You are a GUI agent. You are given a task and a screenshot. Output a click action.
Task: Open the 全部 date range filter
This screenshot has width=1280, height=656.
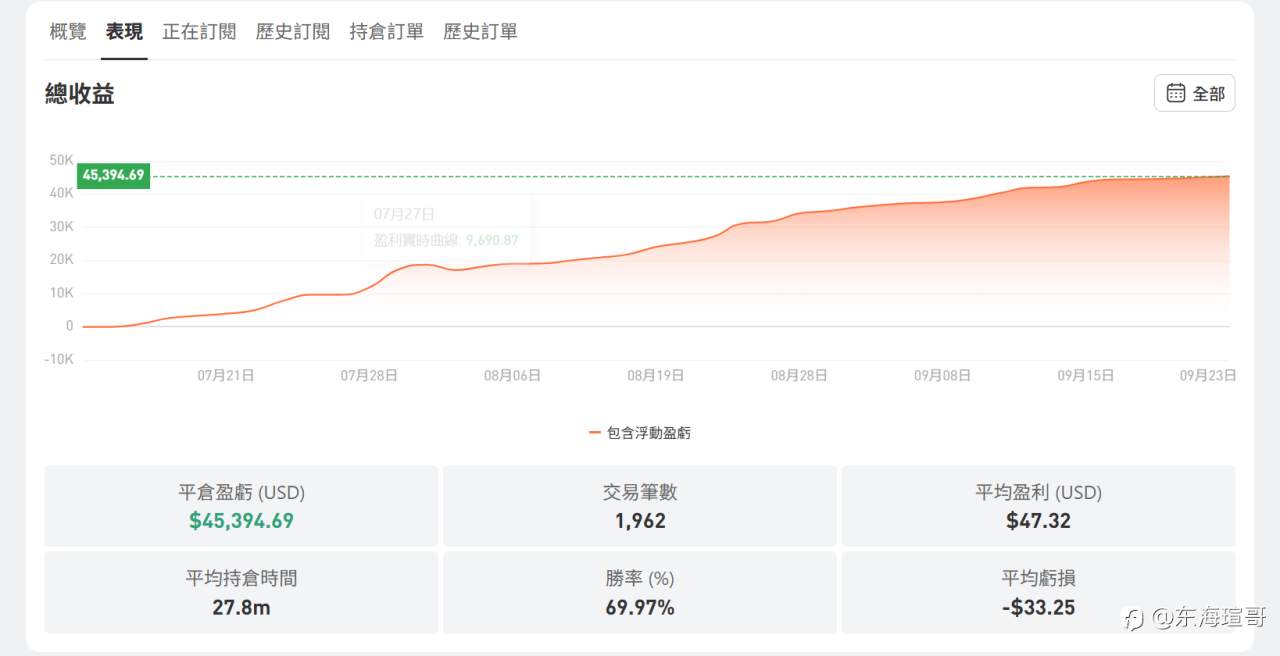coord(1194,93)
